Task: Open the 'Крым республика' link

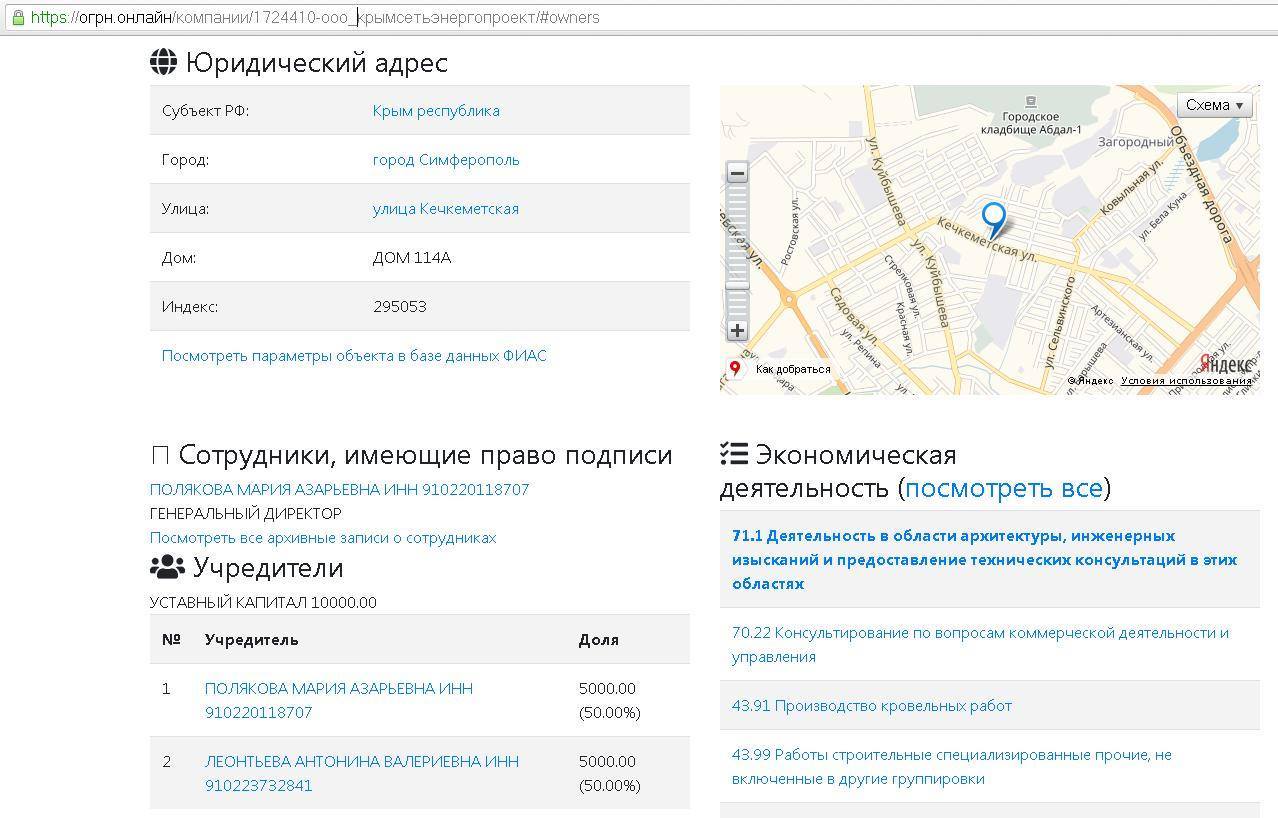Action: (436, 111)
